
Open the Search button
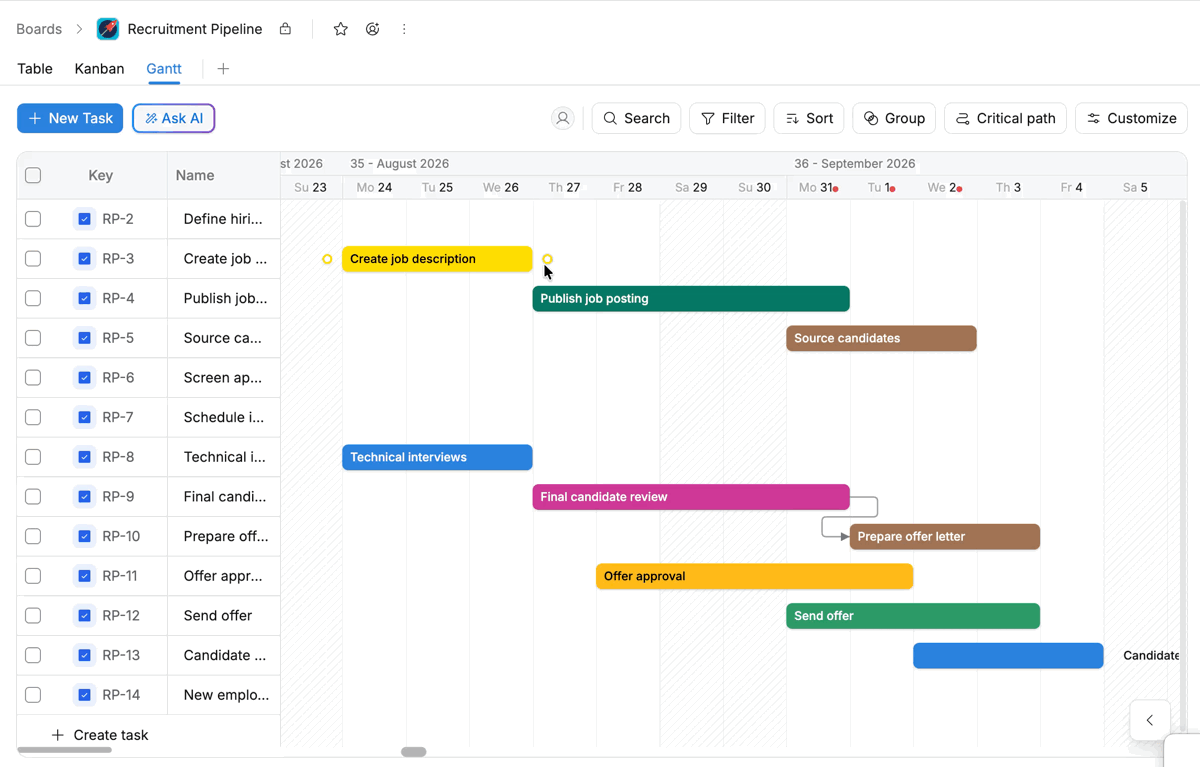click(x=636, y=118)
